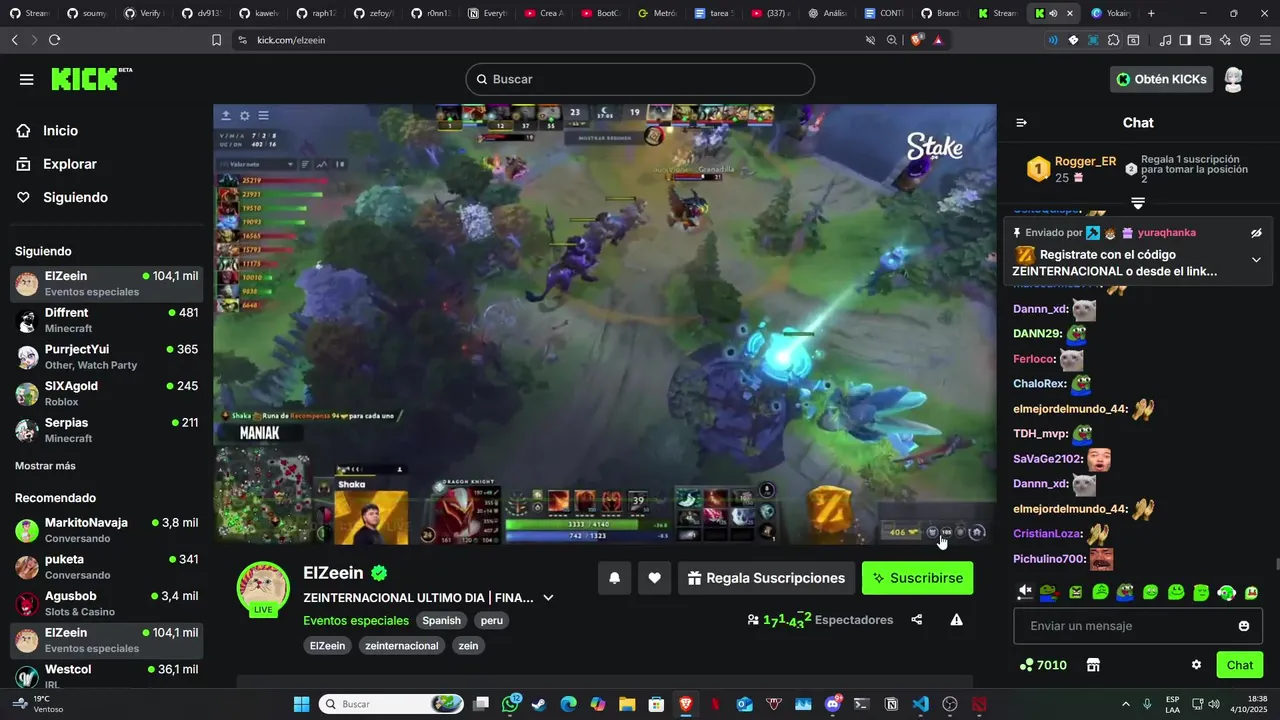Open the Windows Start menu
The width and height of the screenshot is (1280, 720).
(301, 704)
